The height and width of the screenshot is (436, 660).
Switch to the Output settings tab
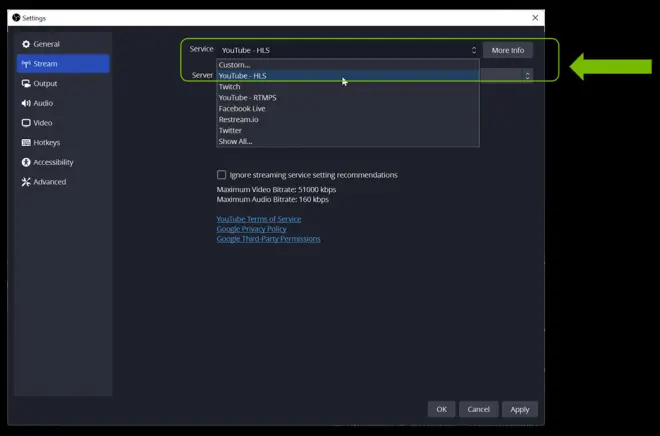coord(63,83)
